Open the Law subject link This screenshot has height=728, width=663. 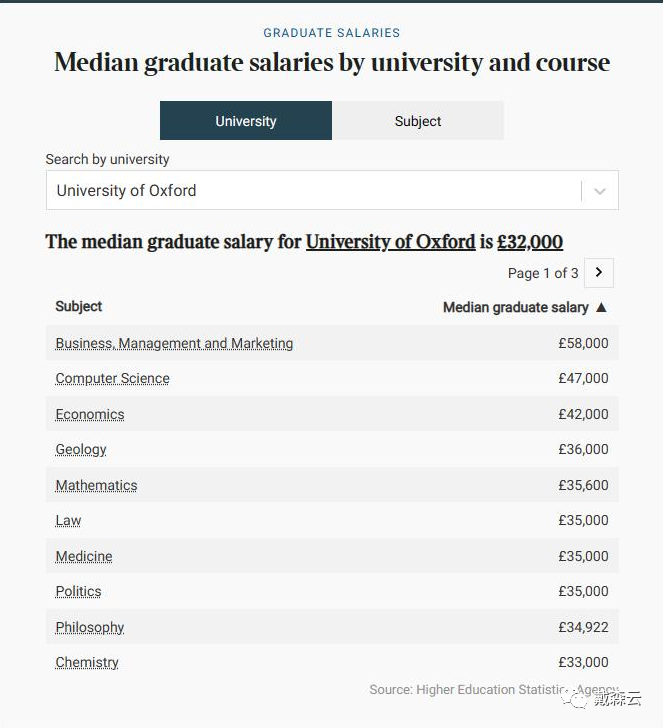68,520
